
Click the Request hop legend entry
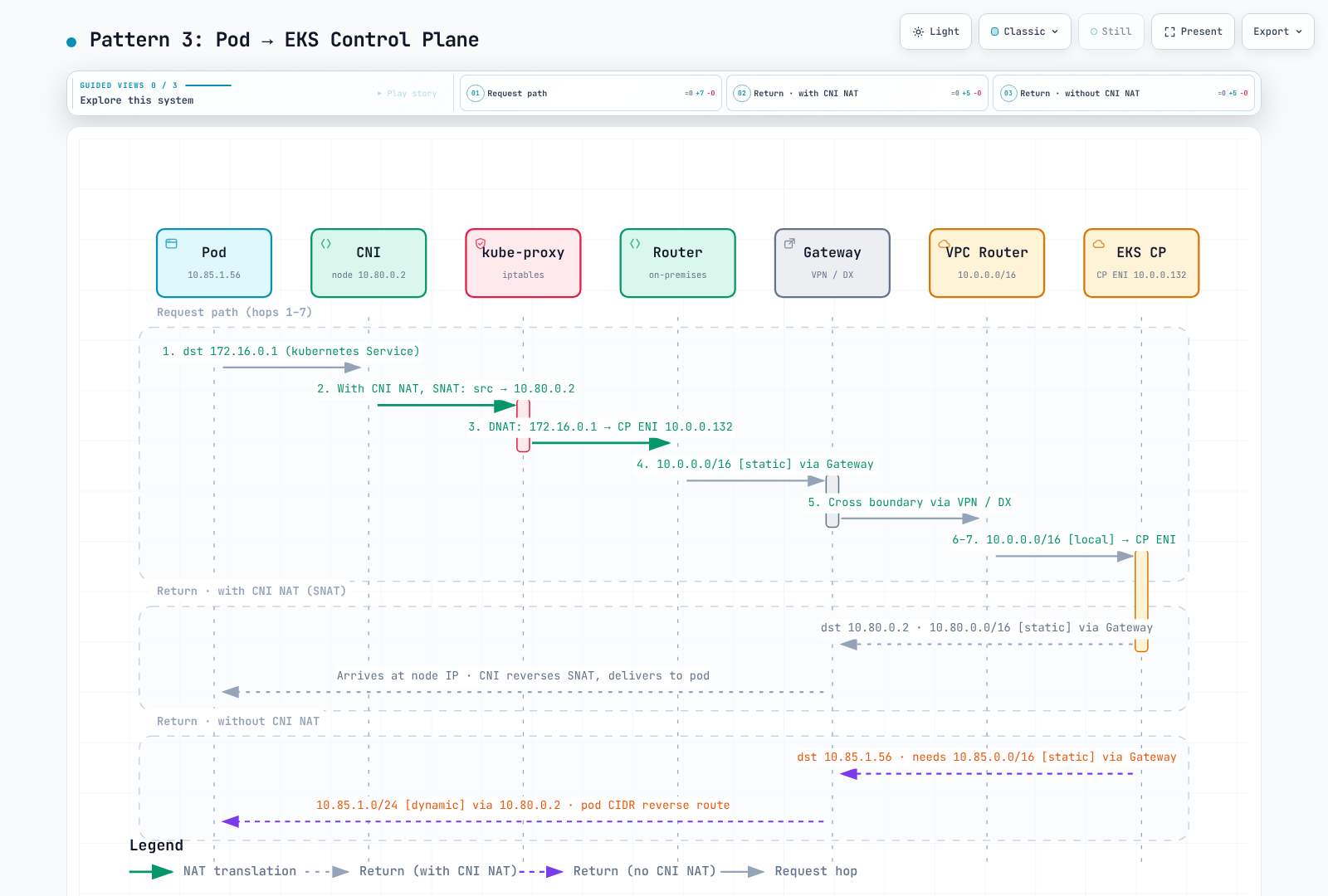click(789, 872)
